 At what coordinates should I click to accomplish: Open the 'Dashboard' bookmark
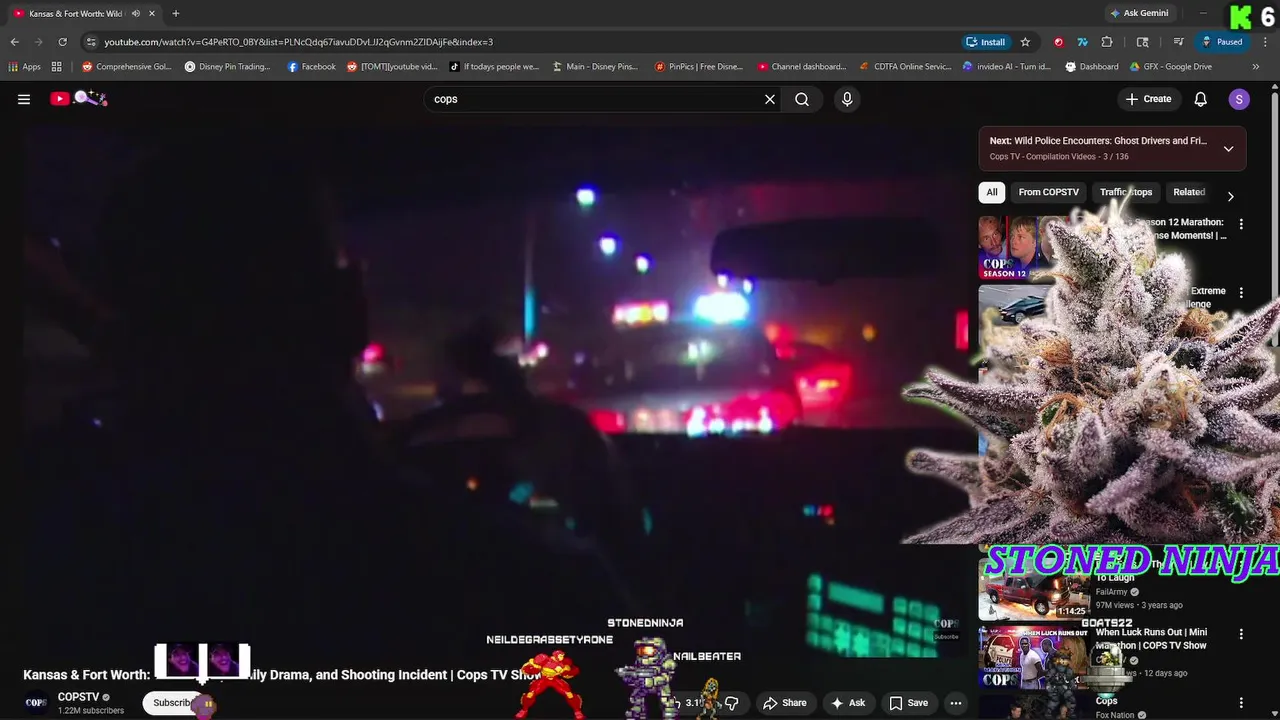point(1092,67)
